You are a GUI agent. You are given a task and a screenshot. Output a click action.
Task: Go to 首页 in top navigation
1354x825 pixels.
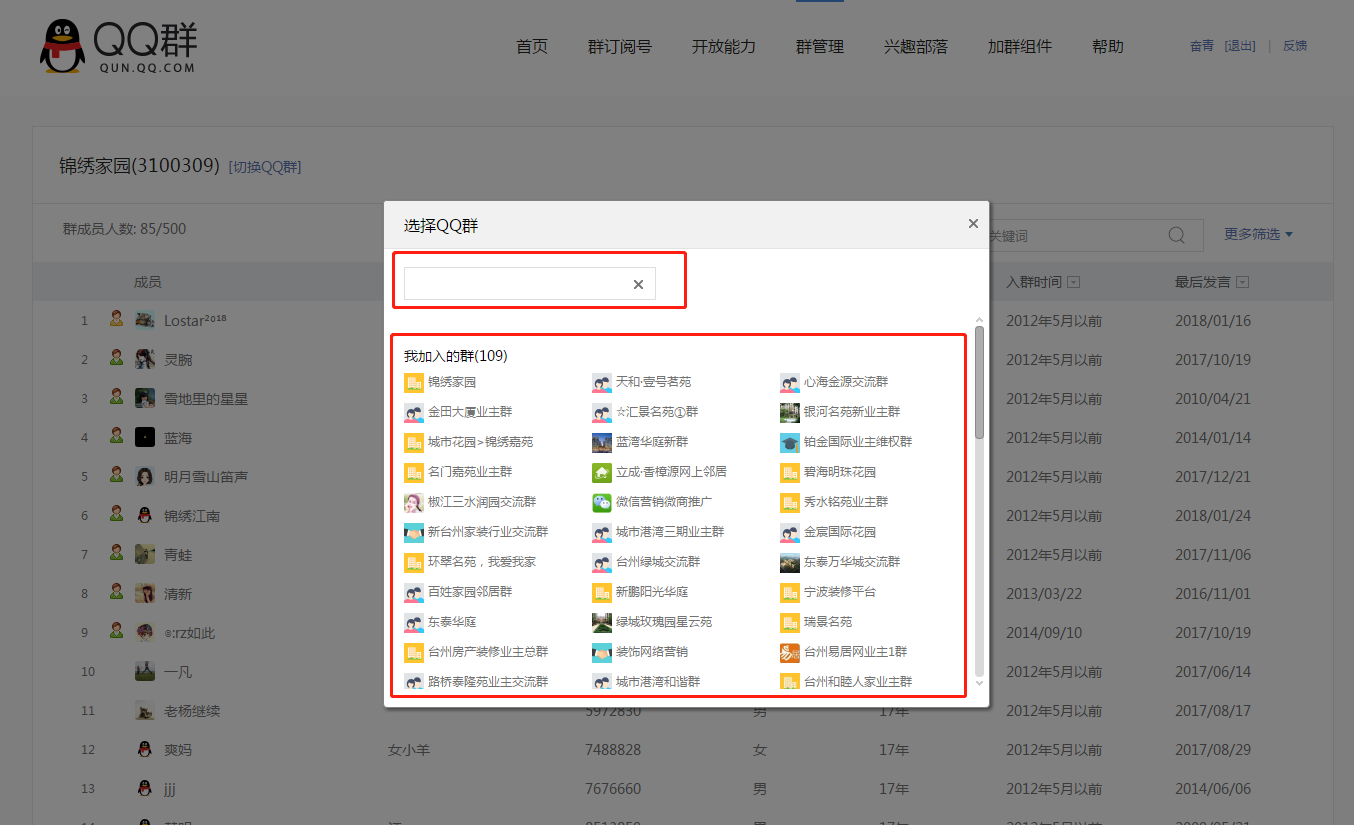pyautogui.click(x=532, y=47)
